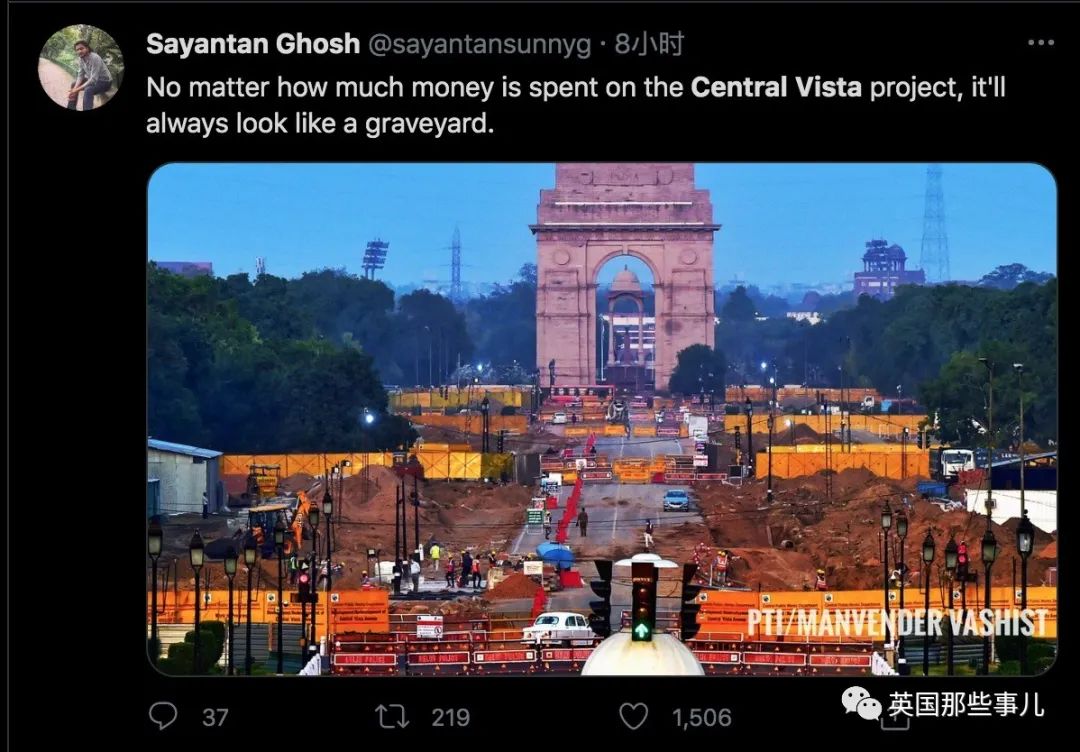This screenshot has width=1080, height=752.
Task: Click the share icon below the photo
Action: coord(895,720)
